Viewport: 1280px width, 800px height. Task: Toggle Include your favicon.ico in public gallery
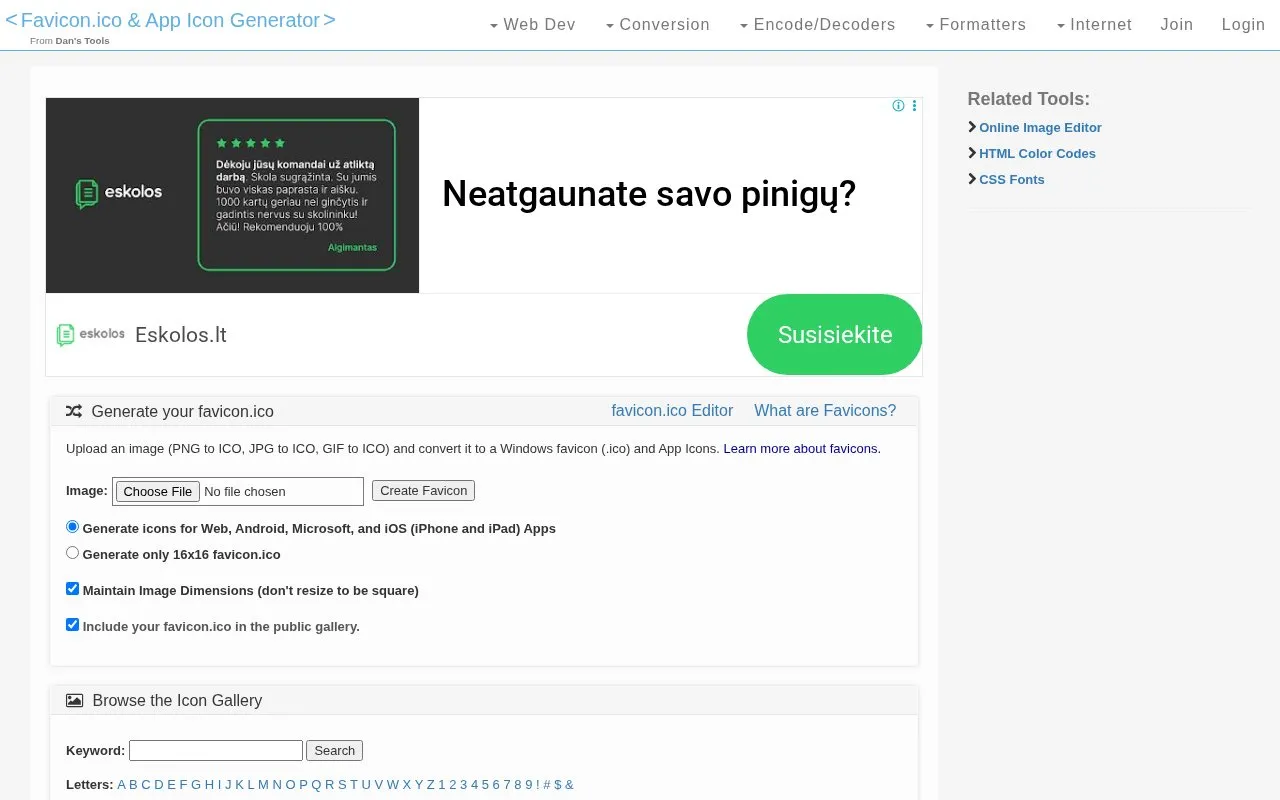tap(72, 625)
